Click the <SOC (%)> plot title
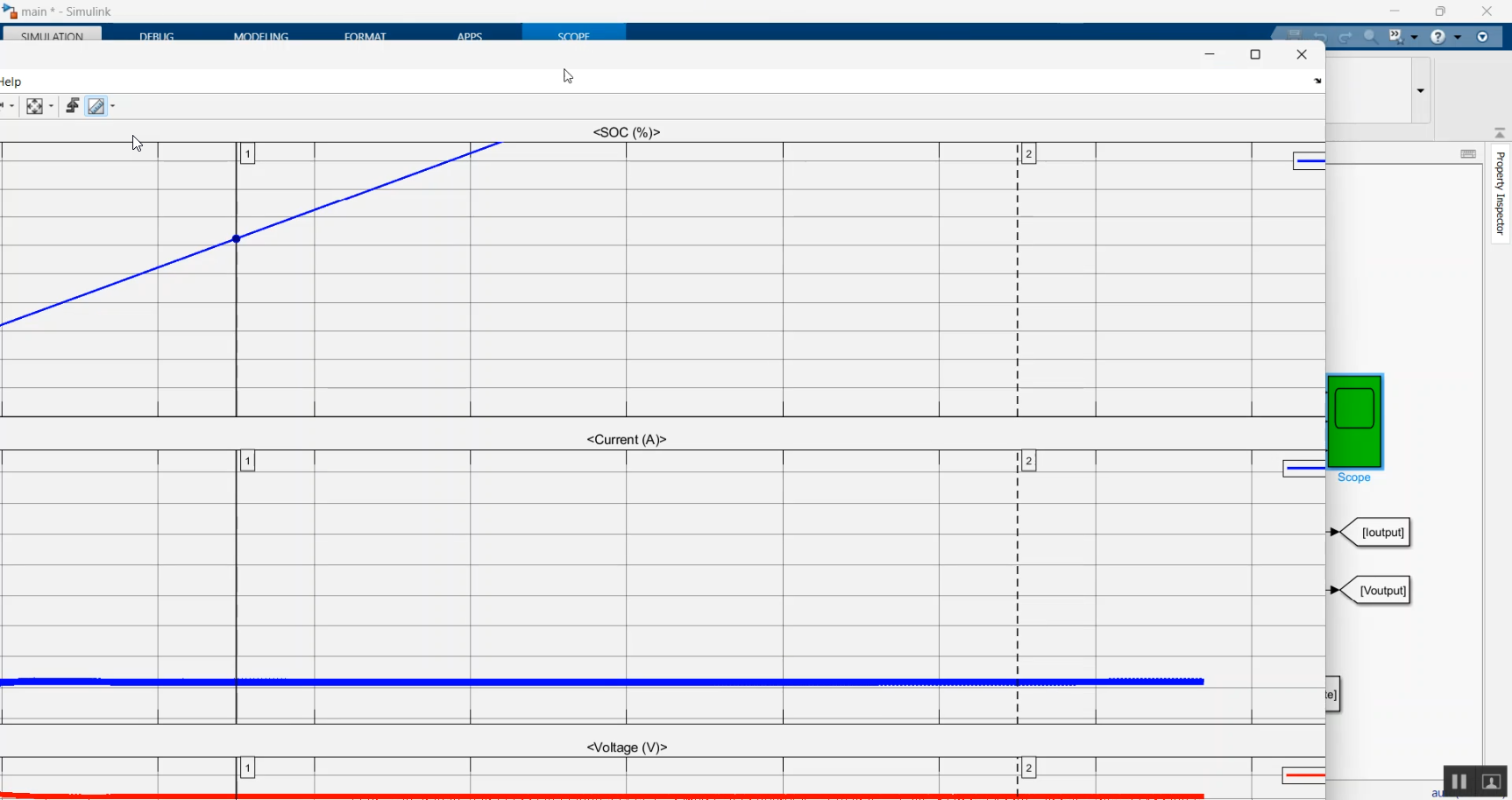 [627, 132]
